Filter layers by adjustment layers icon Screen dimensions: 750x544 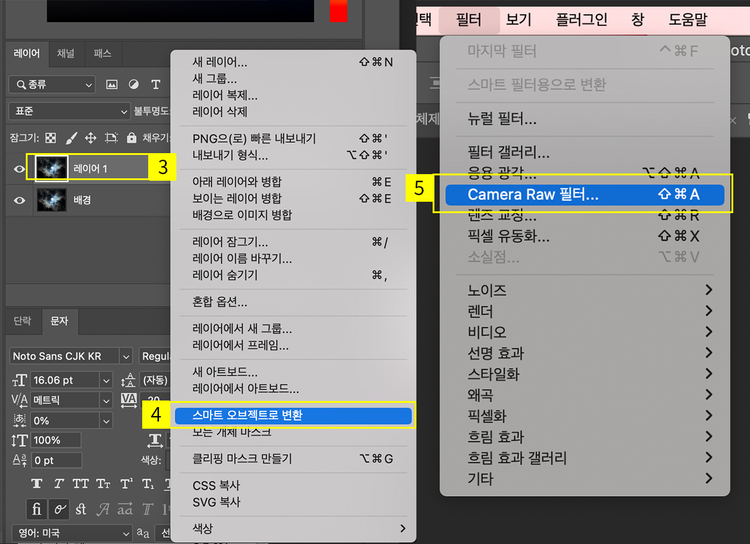pos(133,84)
